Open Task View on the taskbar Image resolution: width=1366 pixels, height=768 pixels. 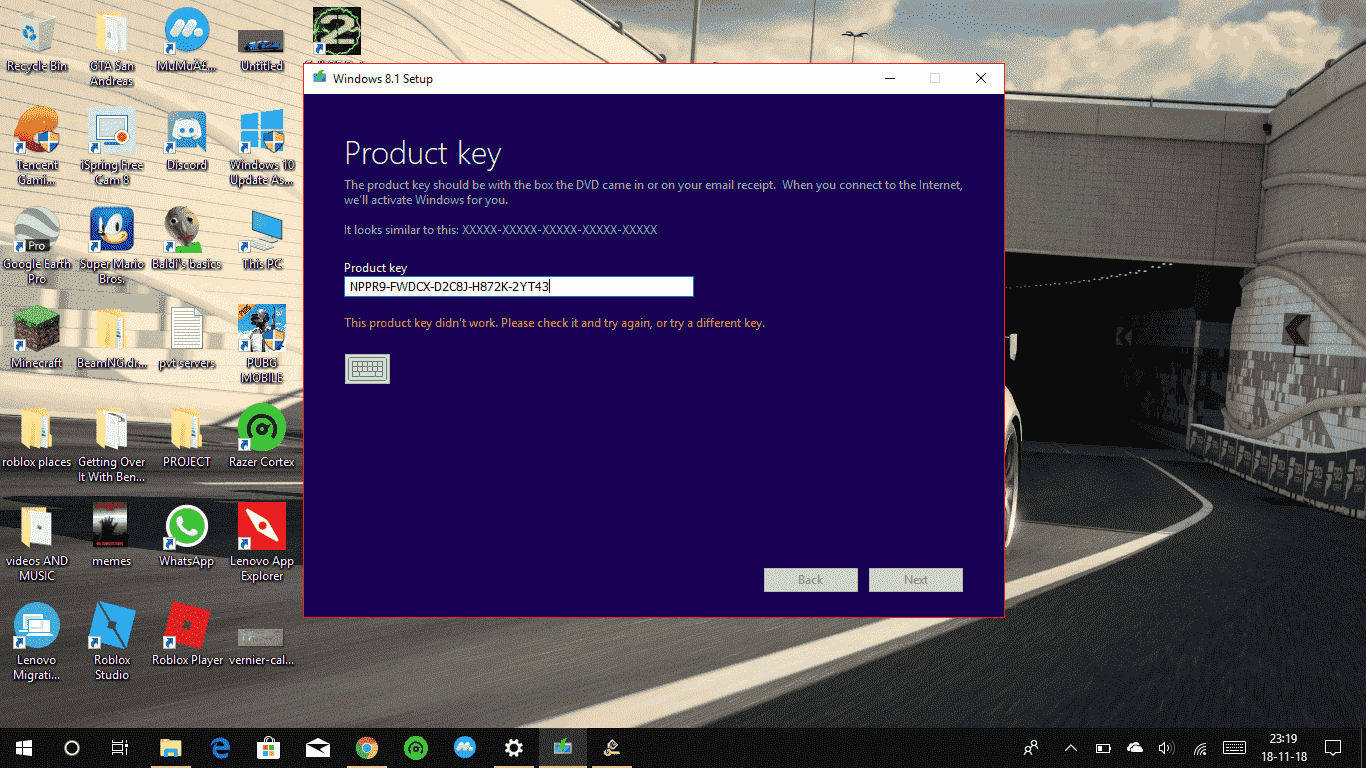tap(120, 748)
